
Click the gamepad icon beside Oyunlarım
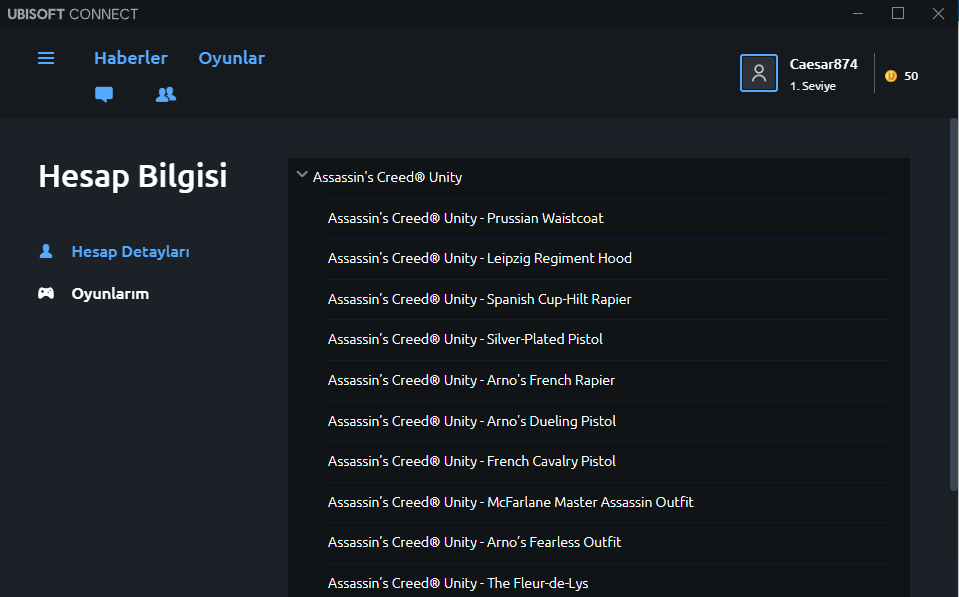[x=46, y=294]
